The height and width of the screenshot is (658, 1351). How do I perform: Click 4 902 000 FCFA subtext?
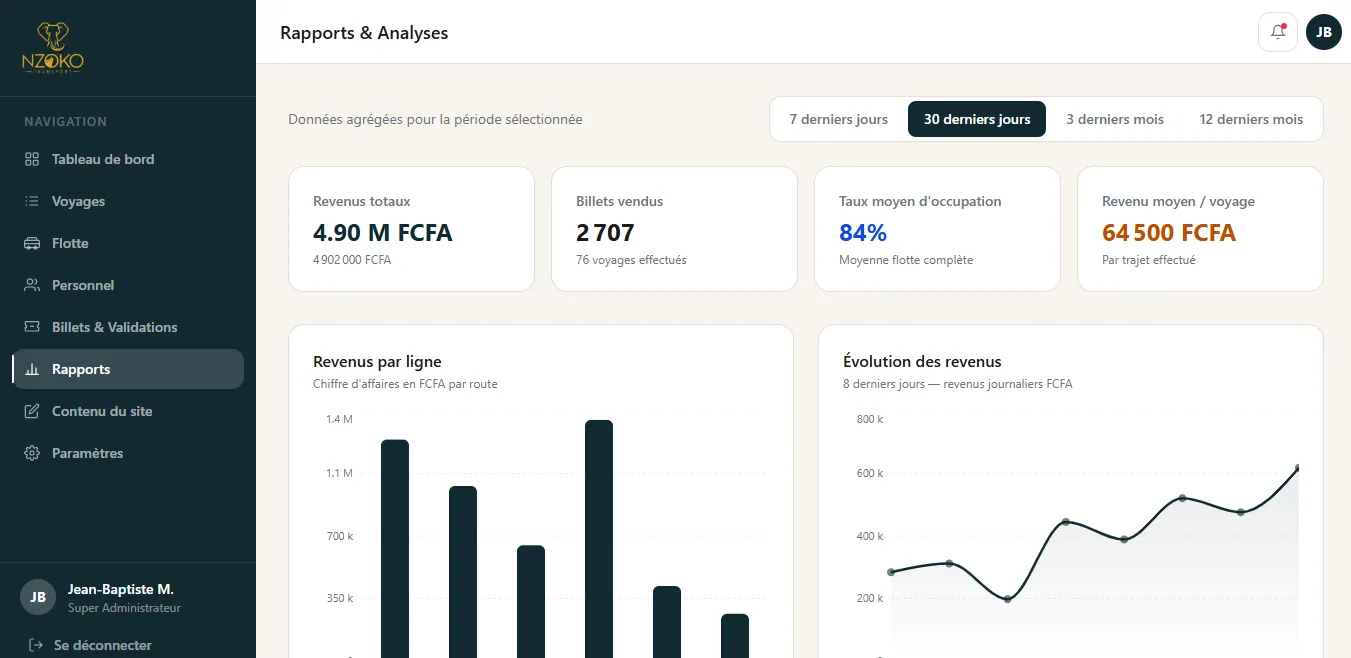coord(352,260)
